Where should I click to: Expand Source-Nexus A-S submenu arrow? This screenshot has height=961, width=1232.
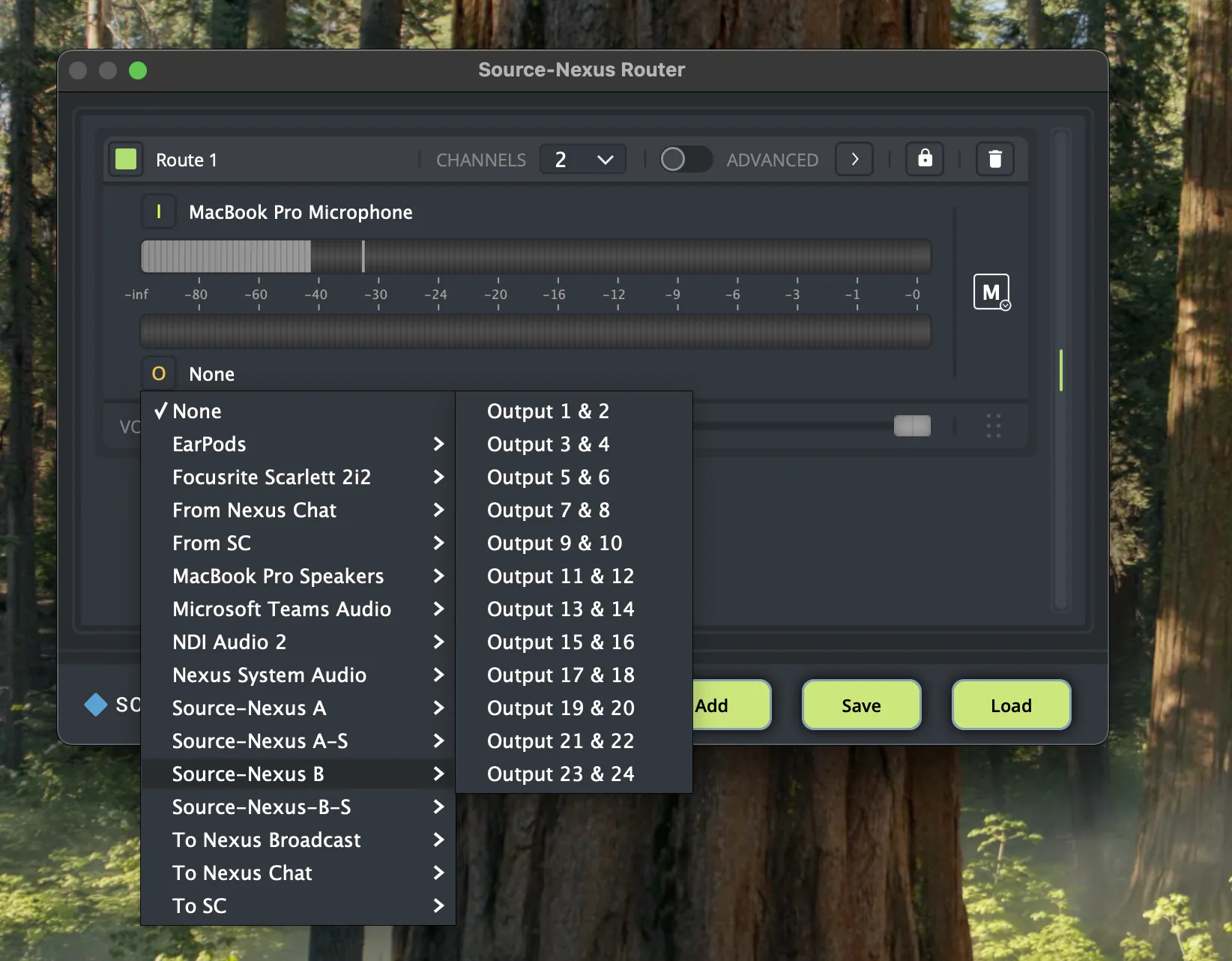(x=439, y=741)
